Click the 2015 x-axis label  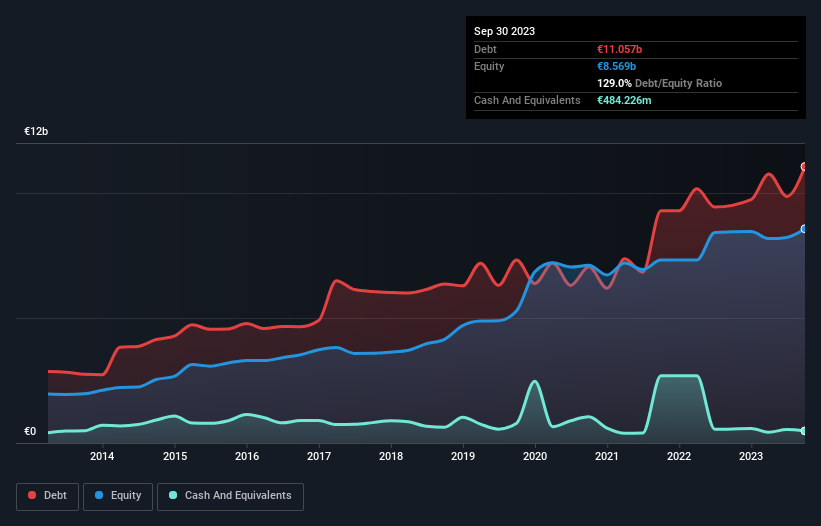click(x=175, y=456)
